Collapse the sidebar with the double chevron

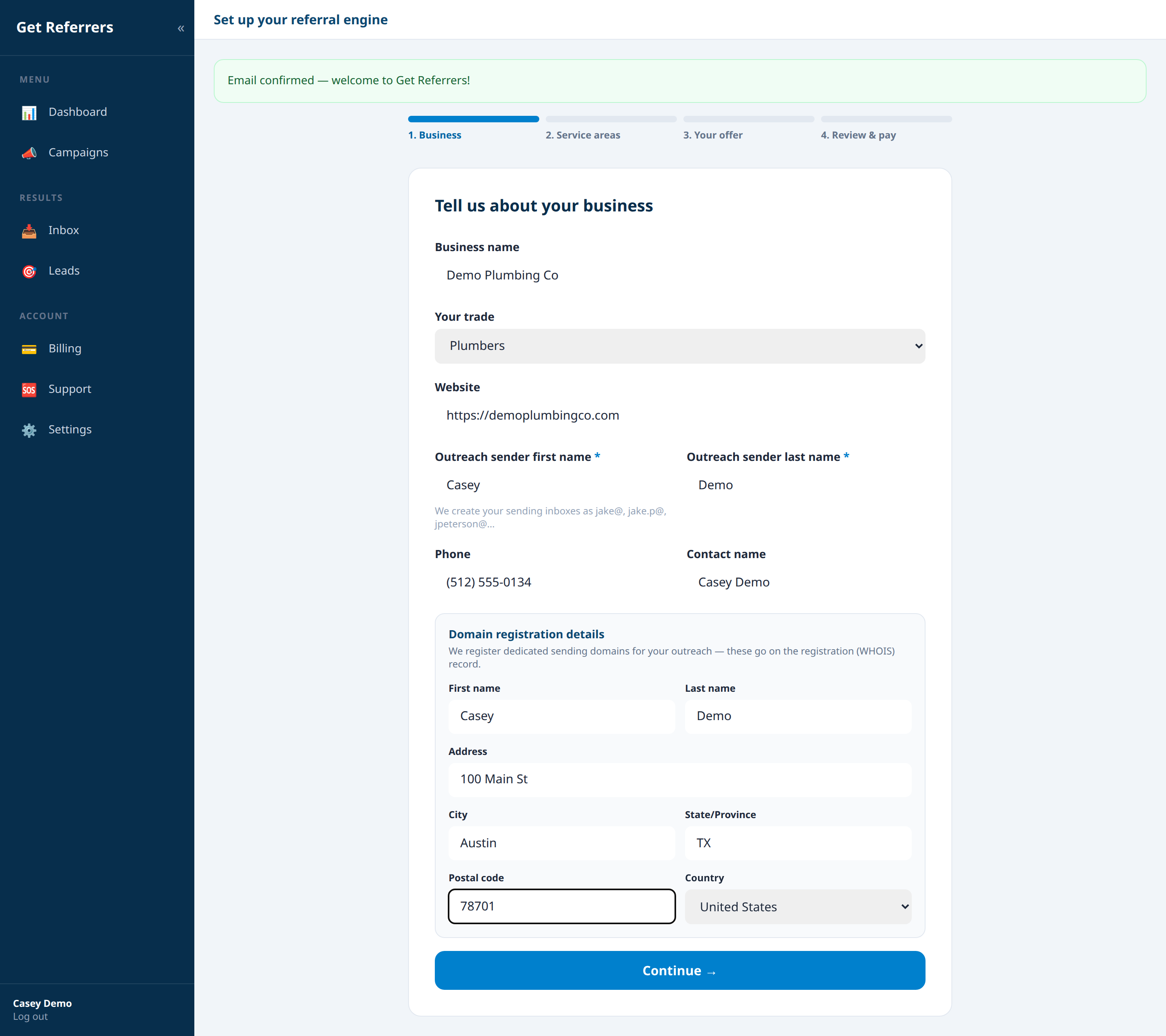[181, 28]
